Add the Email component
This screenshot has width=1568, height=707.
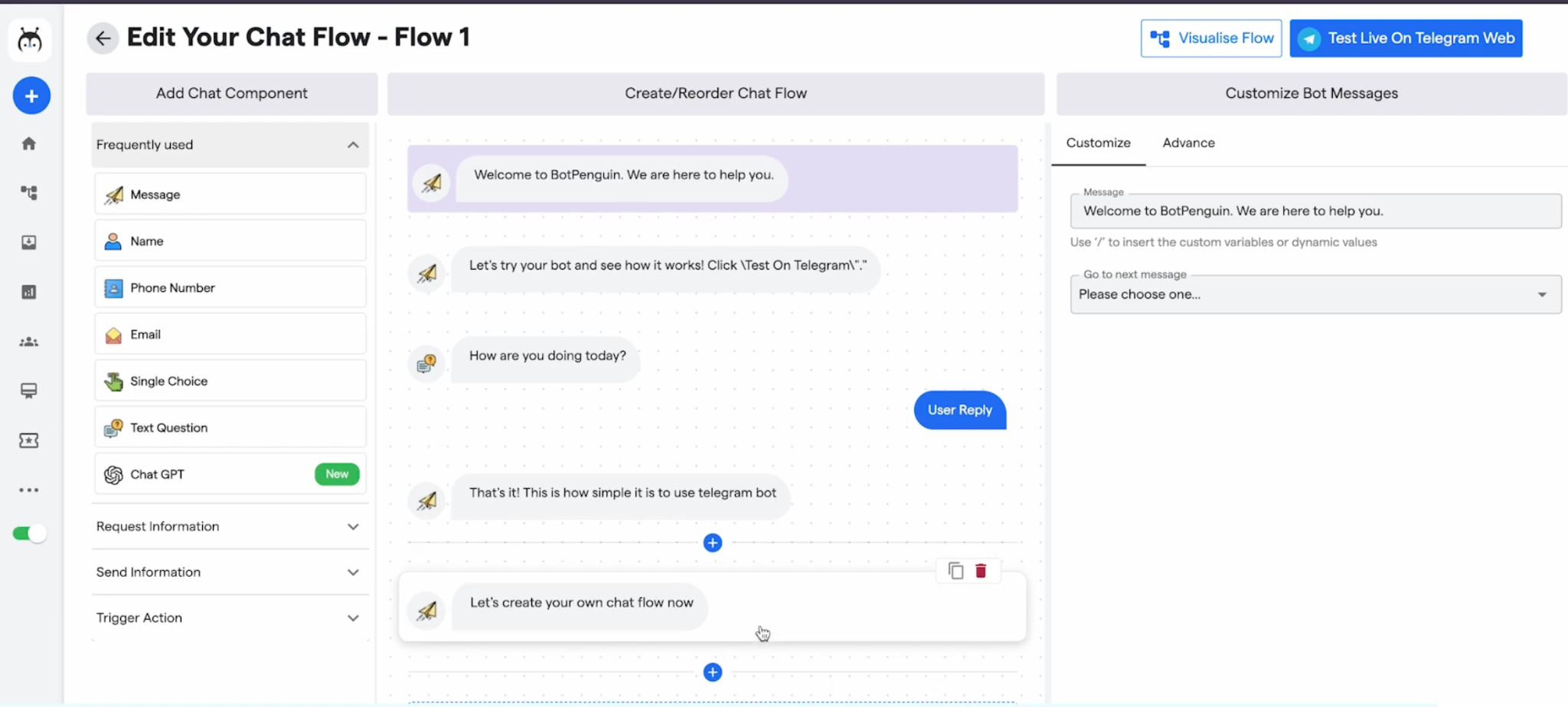tap(230, 335)
